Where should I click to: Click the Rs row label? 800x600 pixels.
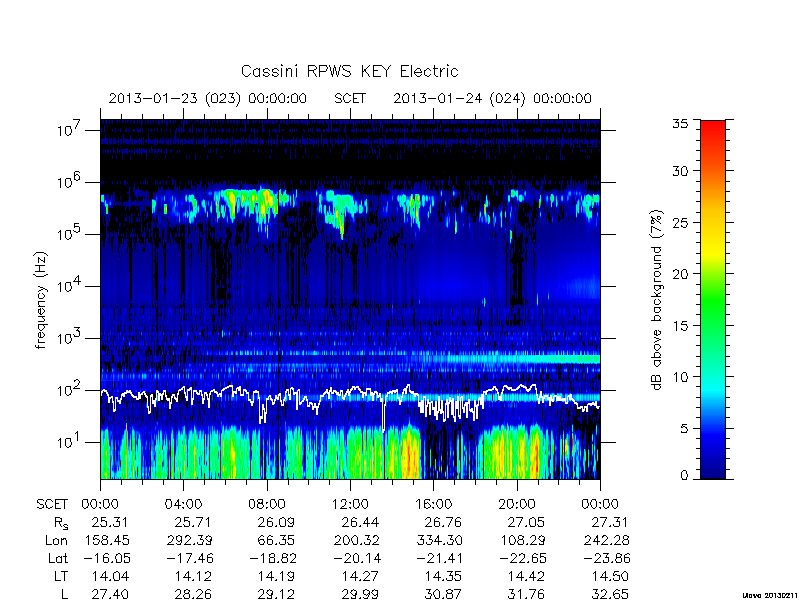click(x=61, y=523)
